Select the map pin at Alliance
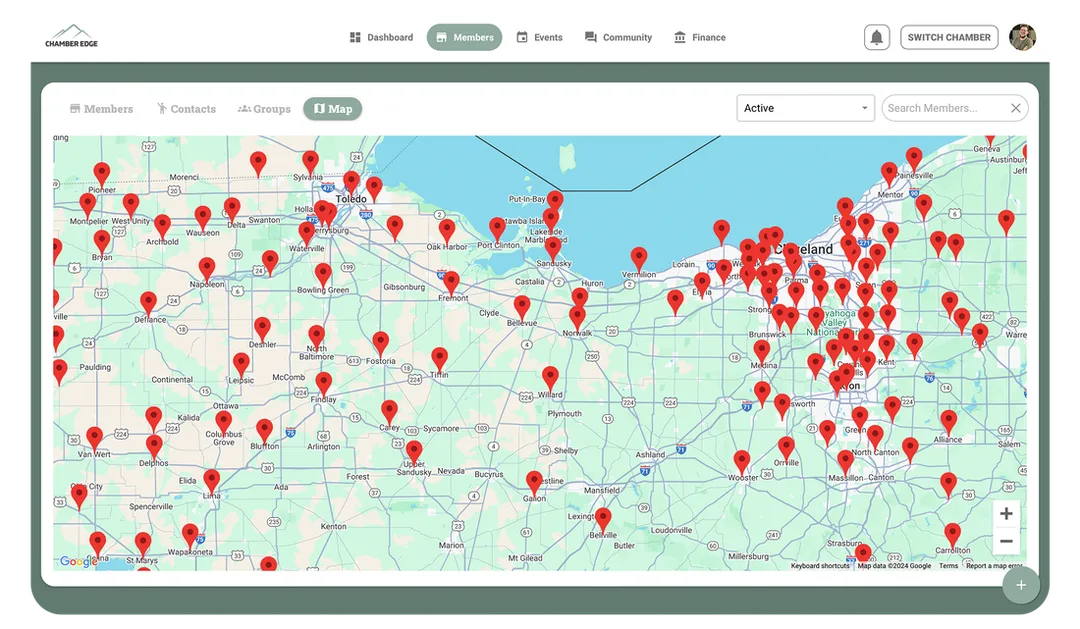The height and width of the screenshot is (629, 1080). [x=948, y=422]
